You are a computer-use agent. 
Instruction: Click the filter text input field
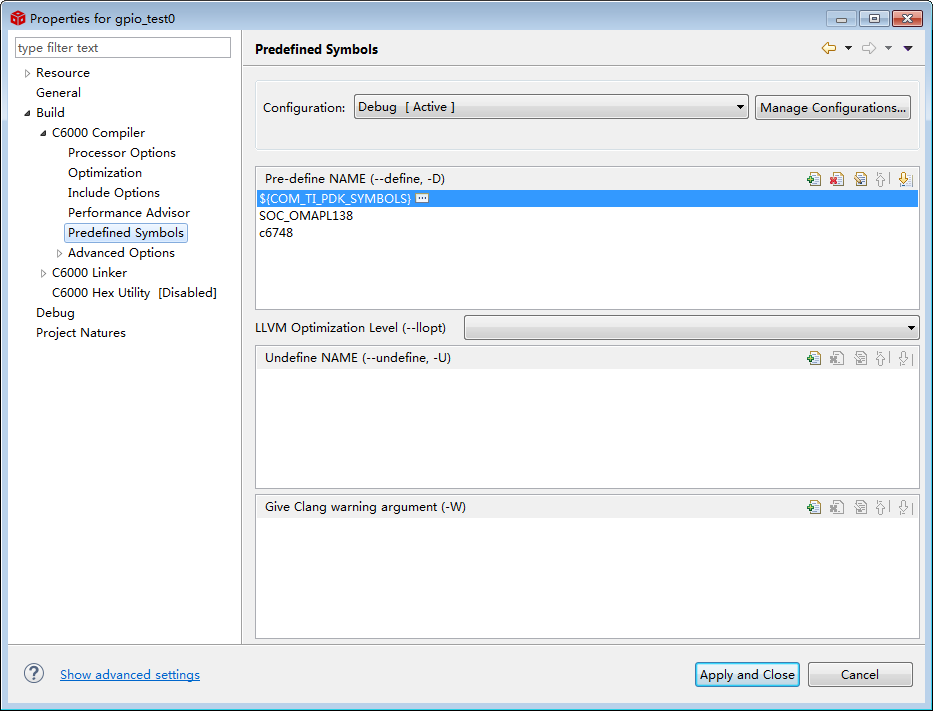click(x=122, y=48)
